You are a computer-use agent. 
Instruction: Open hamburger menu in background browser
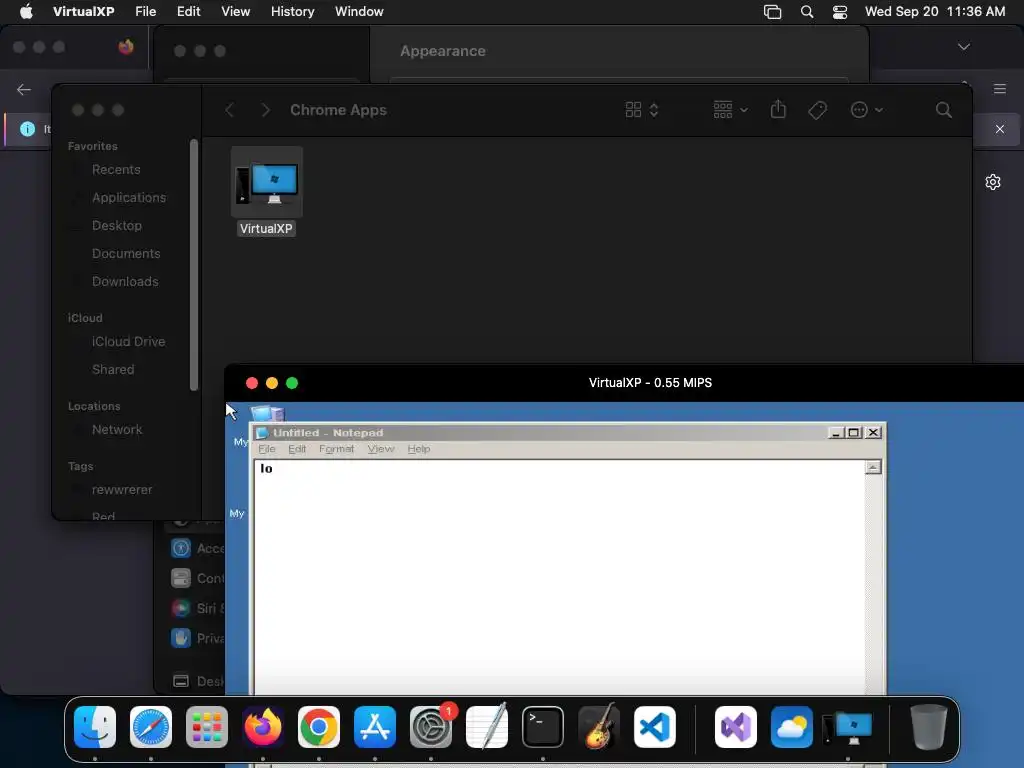point(1000,89)
